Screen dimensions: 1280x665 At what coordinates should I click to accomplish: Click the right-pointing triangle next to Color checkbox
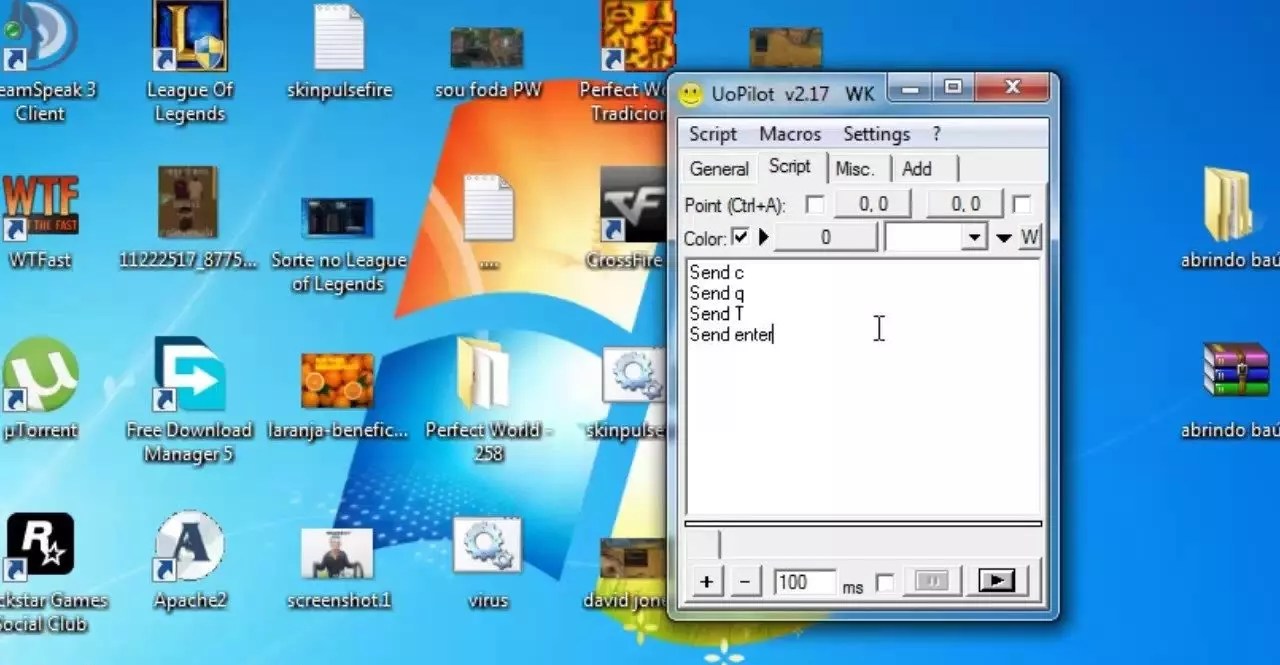point(764,238)
